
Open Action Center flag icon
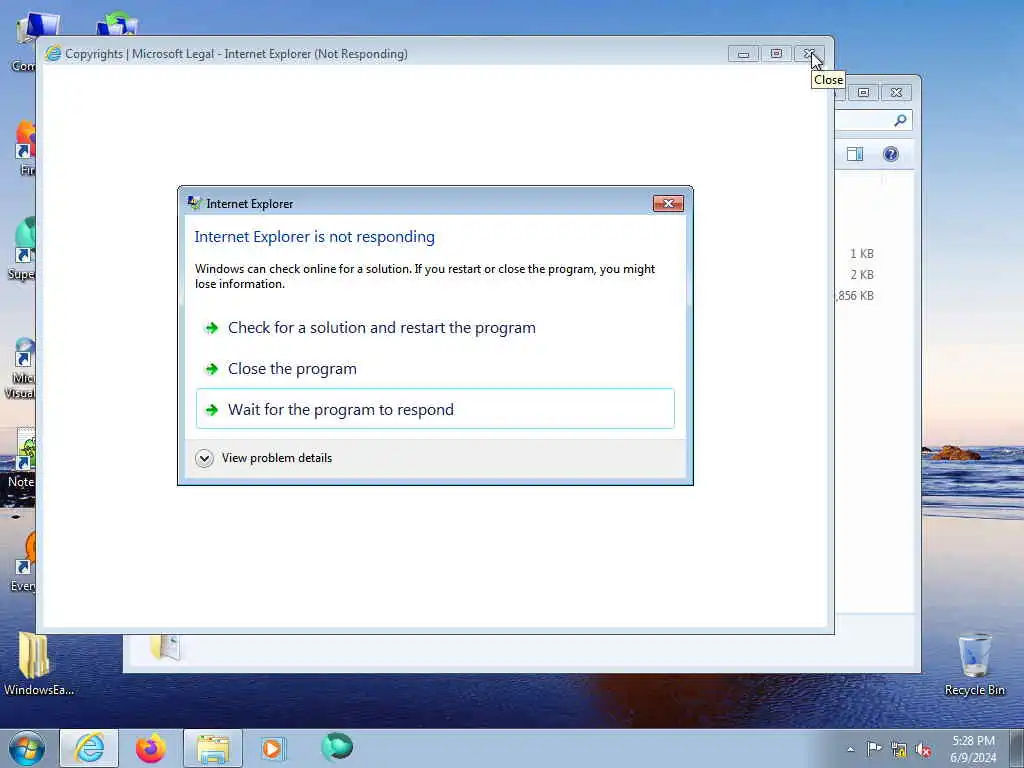tap(874, 748)
